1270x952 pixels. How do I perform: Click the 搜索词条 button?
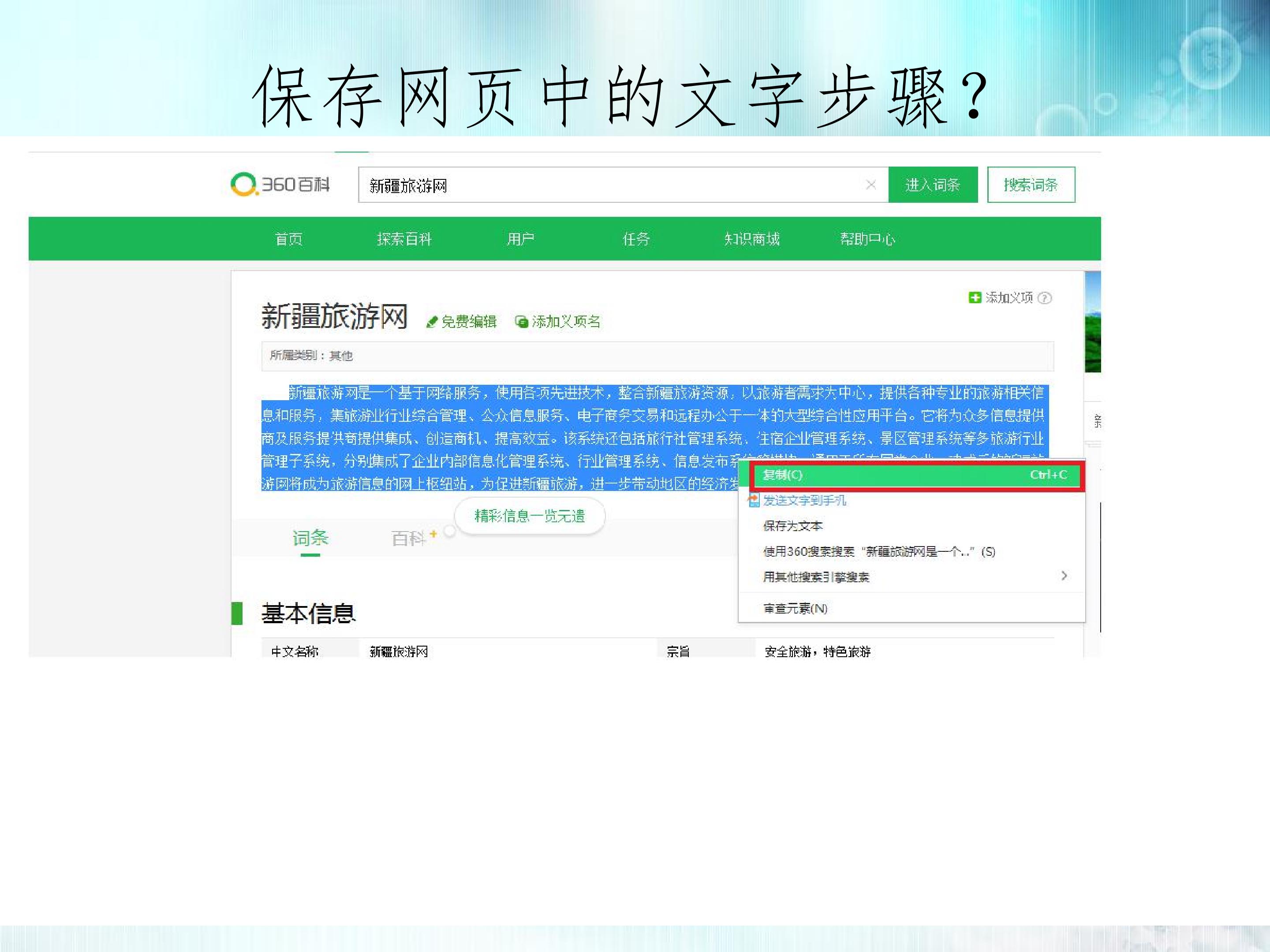(x=1031, y=185)
